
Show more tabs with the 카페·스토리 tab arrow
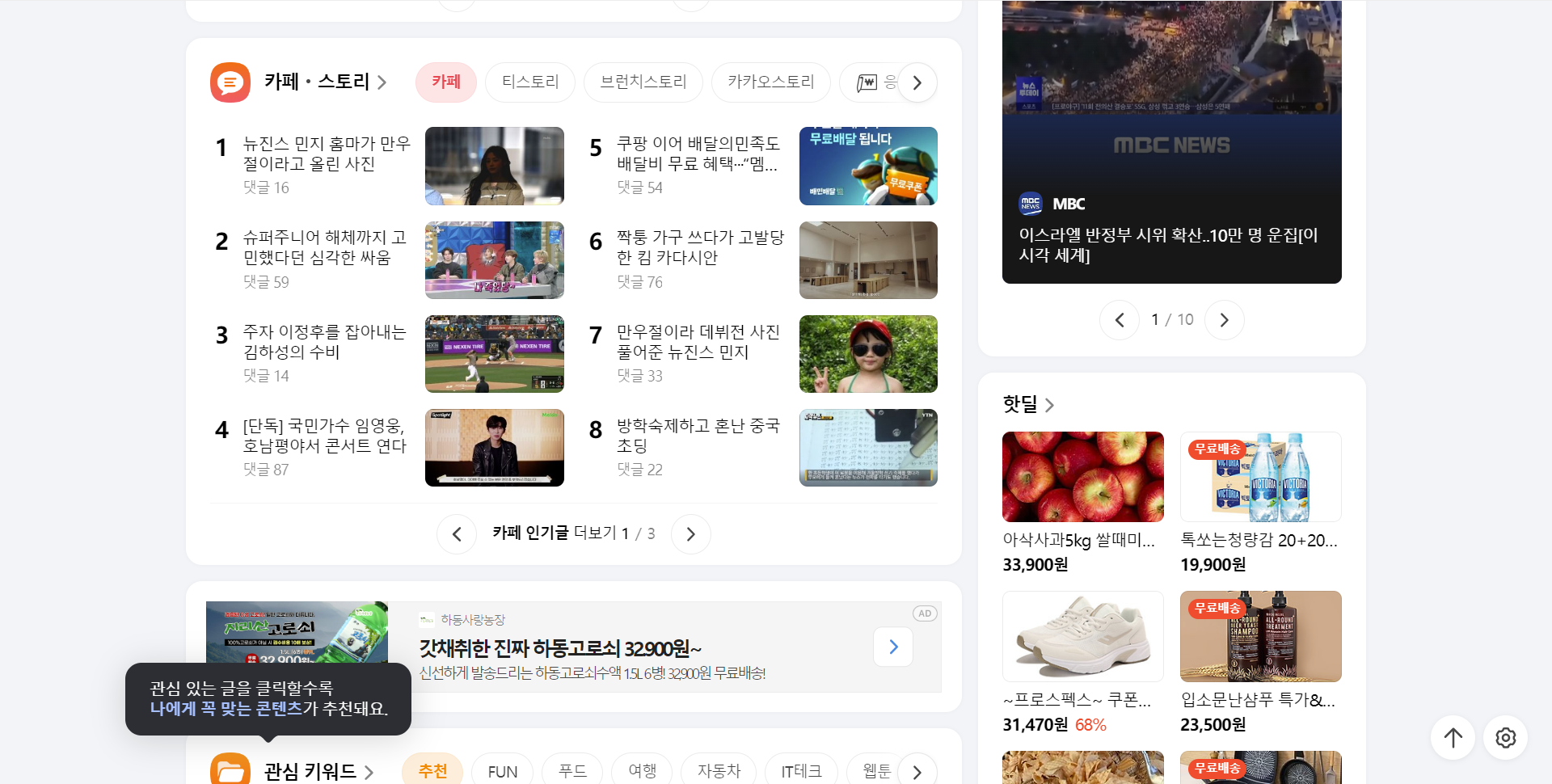click(917, 82)
